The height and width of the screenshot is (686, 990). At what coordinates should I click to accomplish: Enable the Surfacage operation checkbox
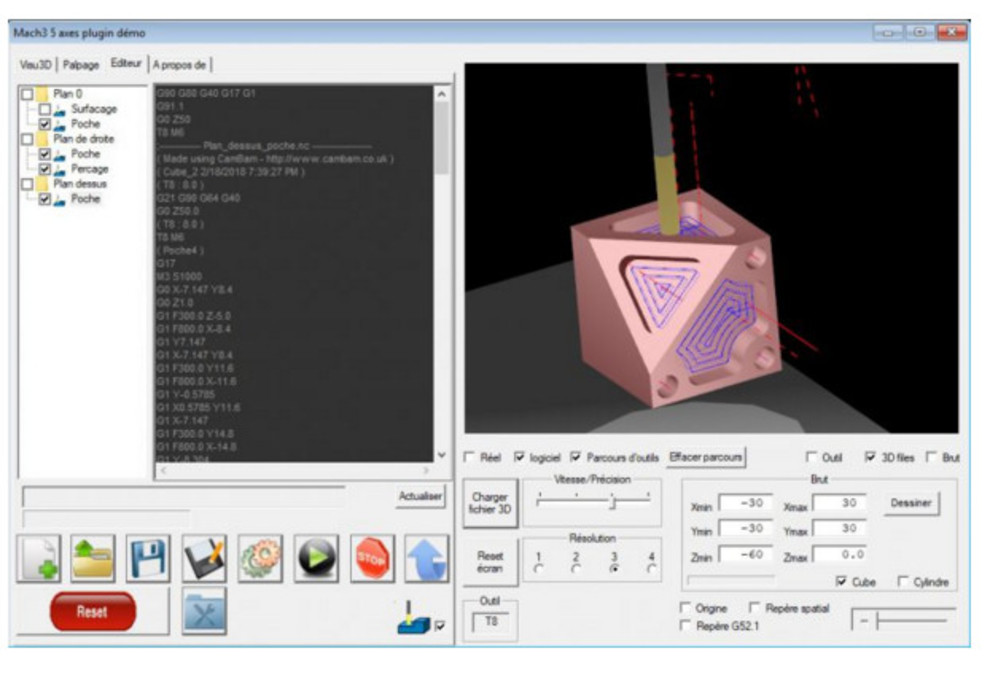45,109
